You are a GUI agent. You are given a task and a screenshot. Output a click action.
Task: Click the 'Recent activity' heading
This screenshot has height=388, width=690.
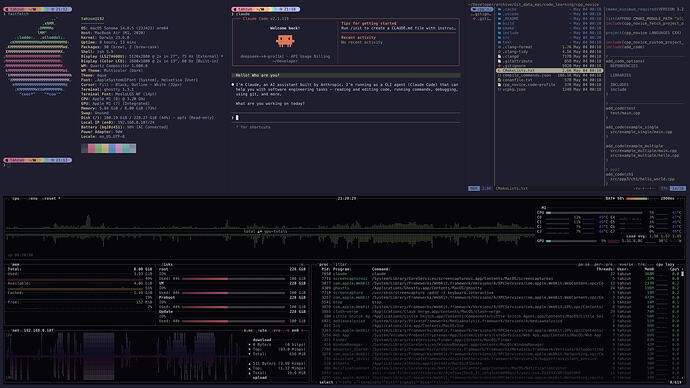coord(358,38)
